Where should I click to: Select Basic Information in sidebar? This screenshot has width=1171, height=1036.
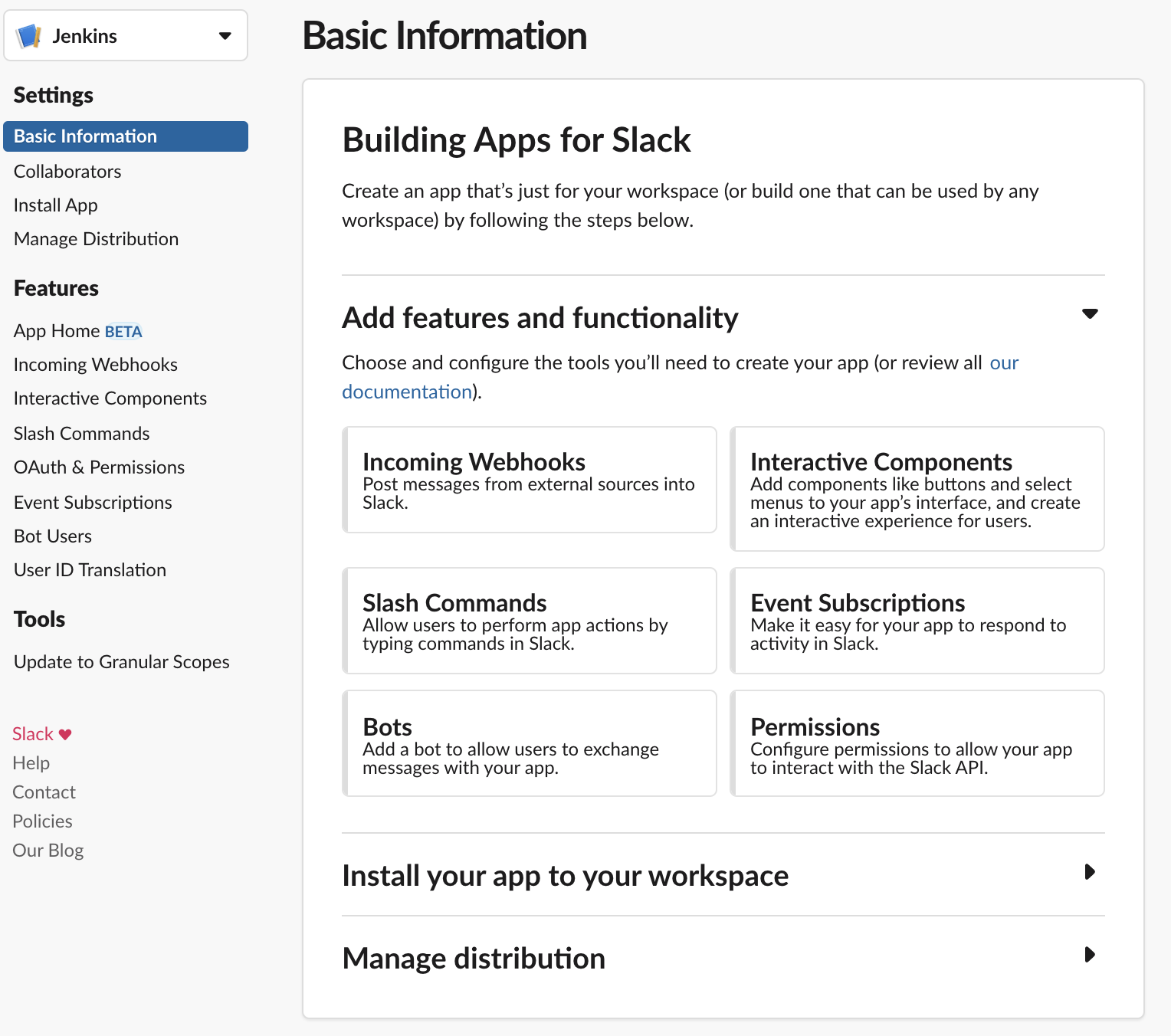[x=126, y=136]
